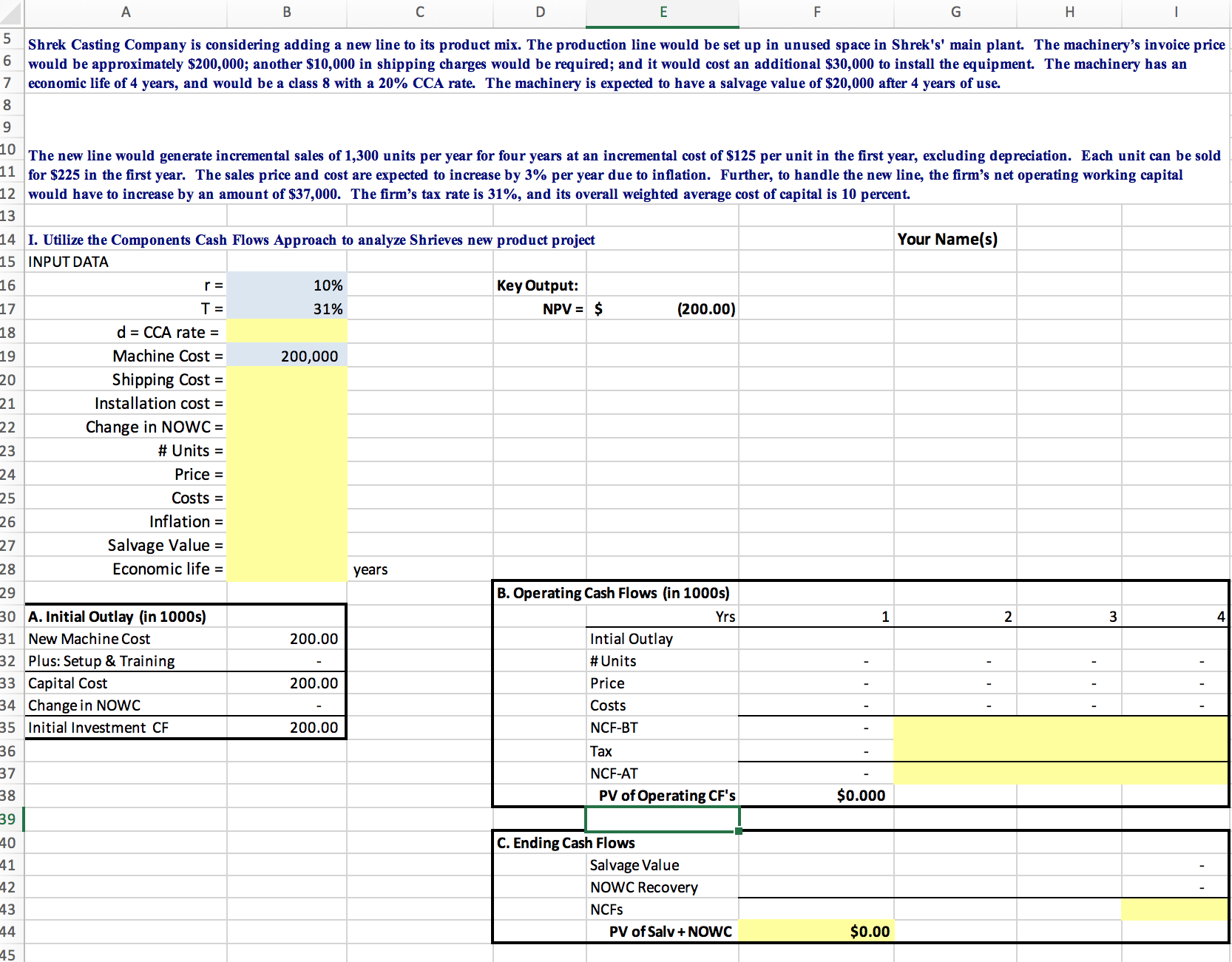Click the 'Key Output:' label cell
The height and width of the screenshot is (962, 1232).
pyautogui.click(x=540, y=285)
